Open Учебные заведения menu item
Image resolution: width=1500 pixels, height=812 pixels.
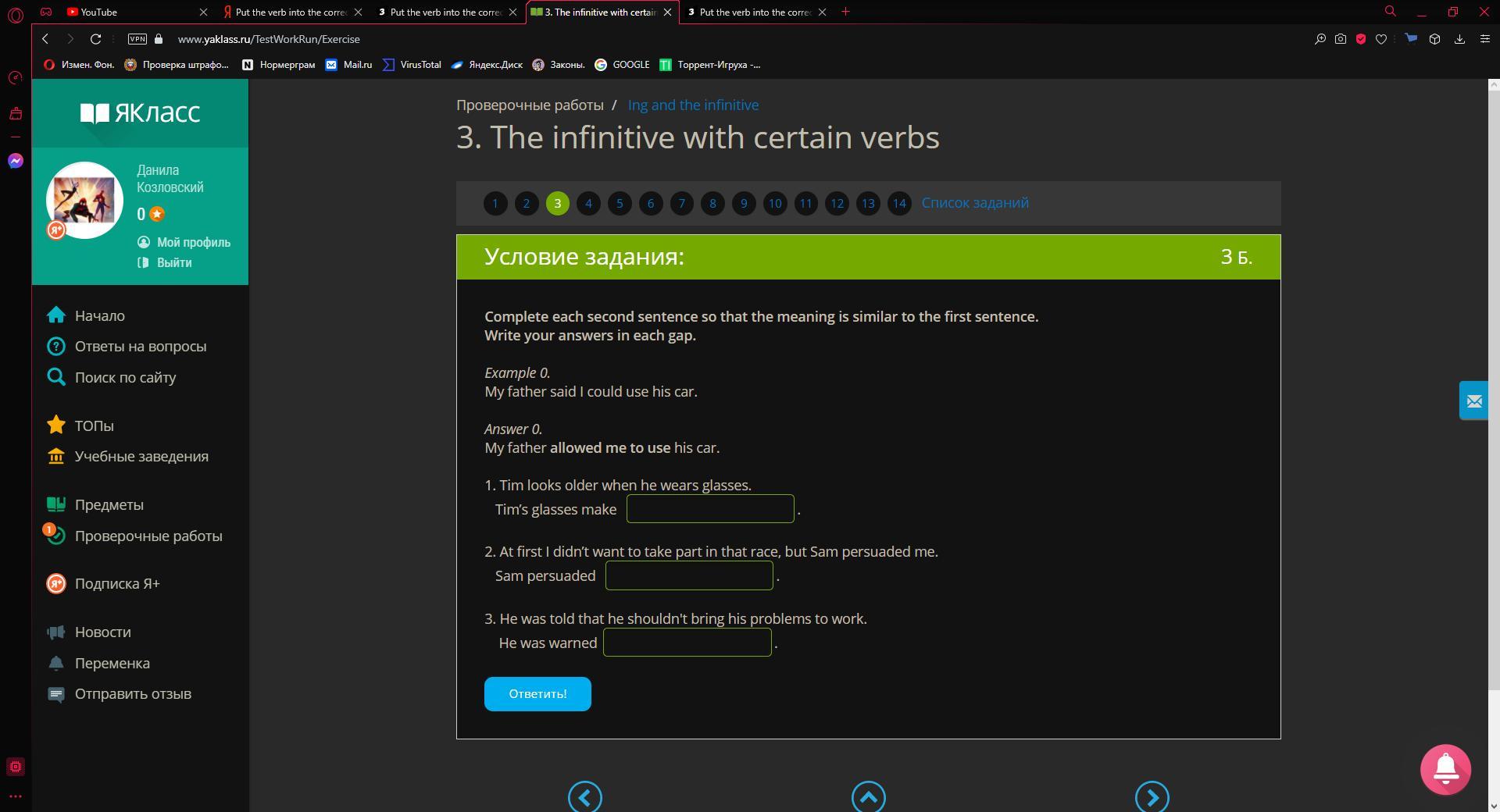coord(127,456)
